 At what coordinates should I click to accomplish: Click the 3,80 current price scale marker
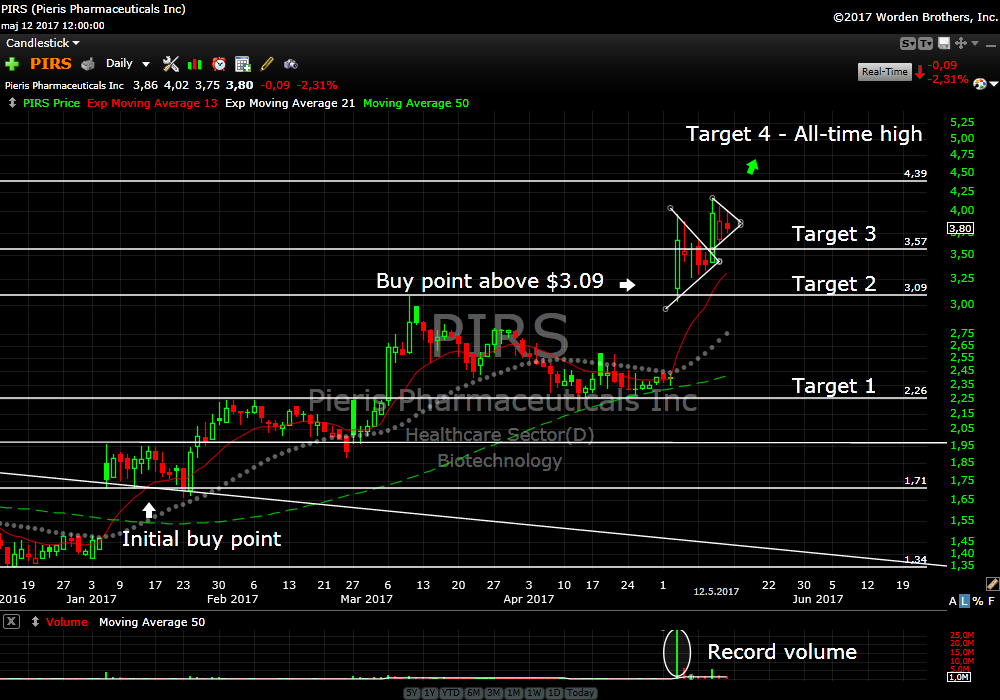tap(960, 228)
